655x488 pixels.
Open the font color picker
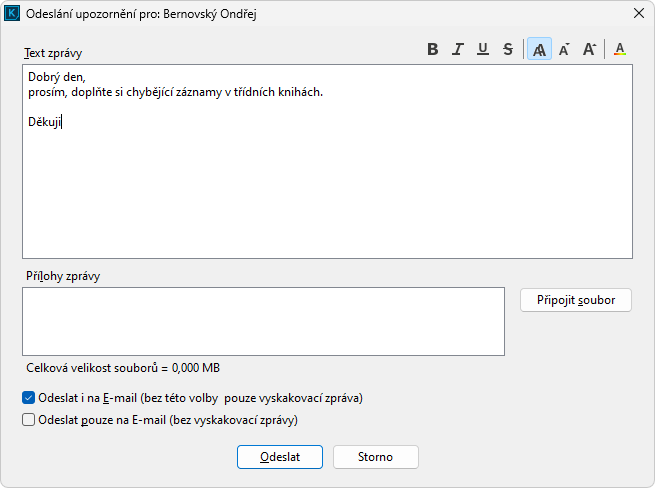620,49
